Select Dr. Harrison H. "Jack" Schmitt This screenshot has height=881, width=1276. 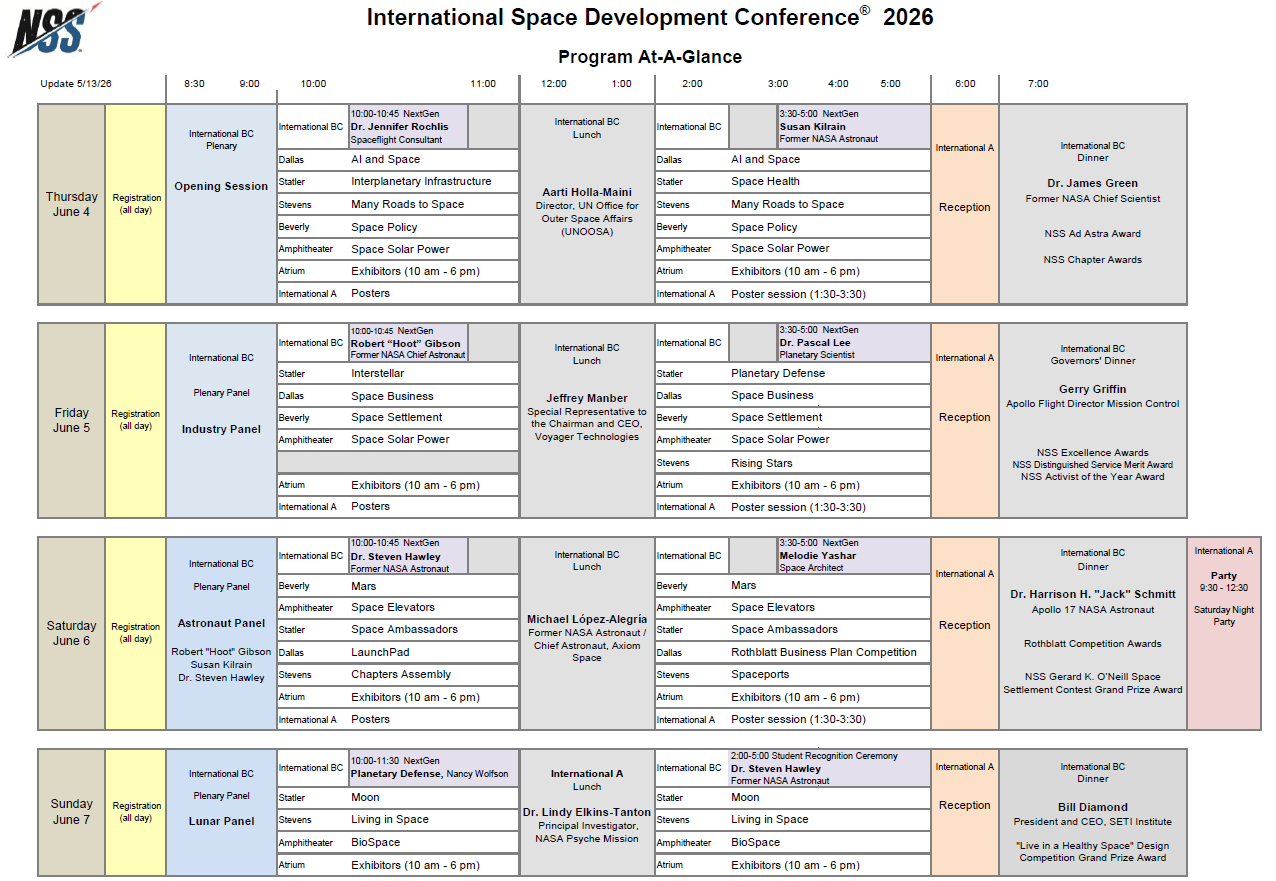pos(1093,594)
